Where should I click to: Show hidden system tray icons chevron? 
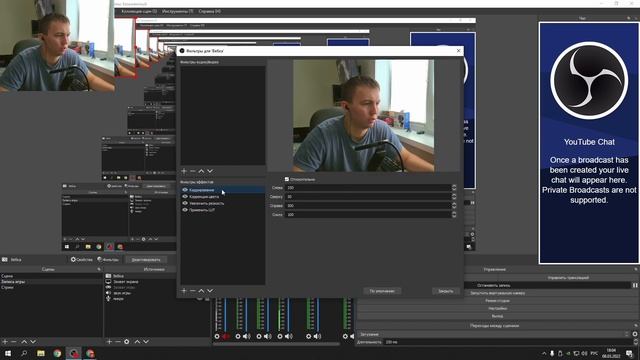tap(544, 353)
